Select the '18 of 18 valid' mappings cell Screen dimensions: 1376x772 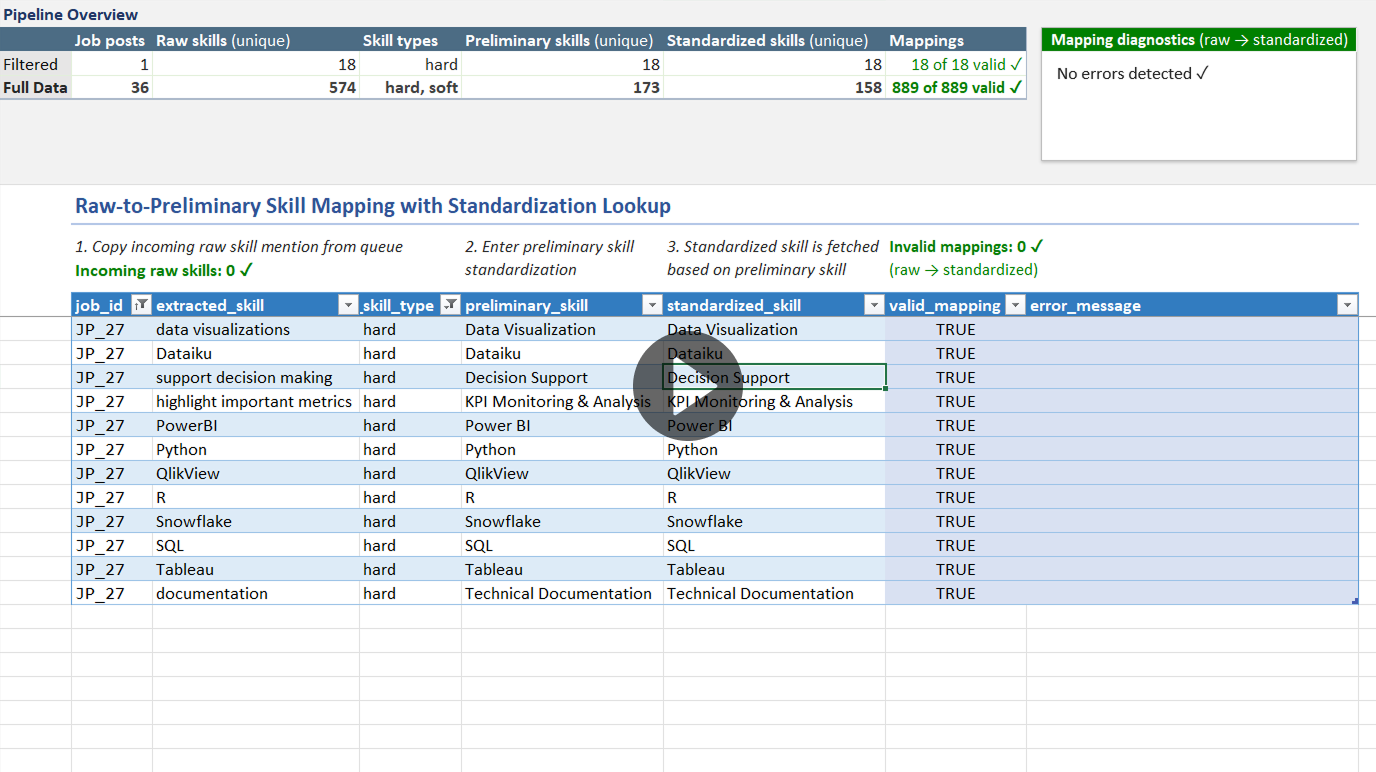956,64
